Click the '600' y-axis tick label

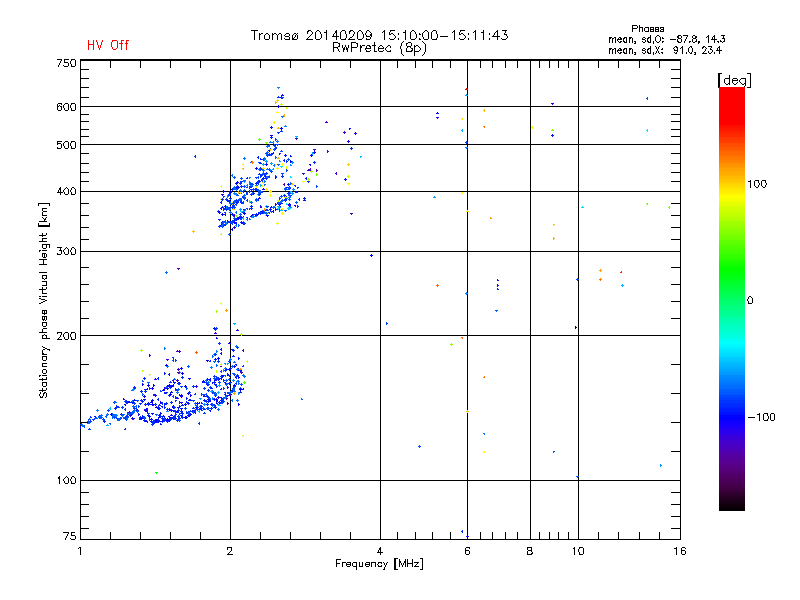[66, 107]
